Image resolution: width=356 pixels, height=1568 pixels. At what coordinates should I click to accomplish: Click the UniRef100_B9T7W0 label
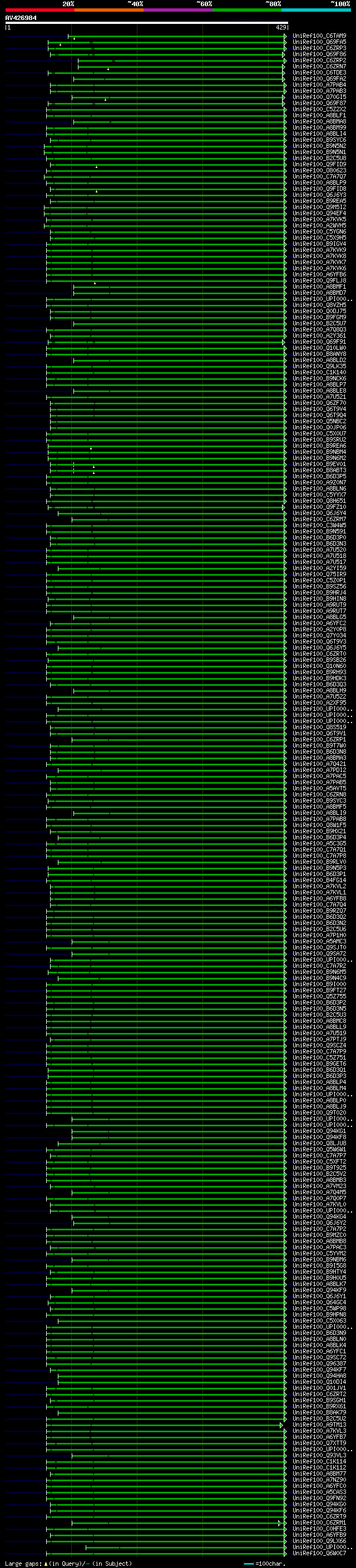[x=319, y=746]
